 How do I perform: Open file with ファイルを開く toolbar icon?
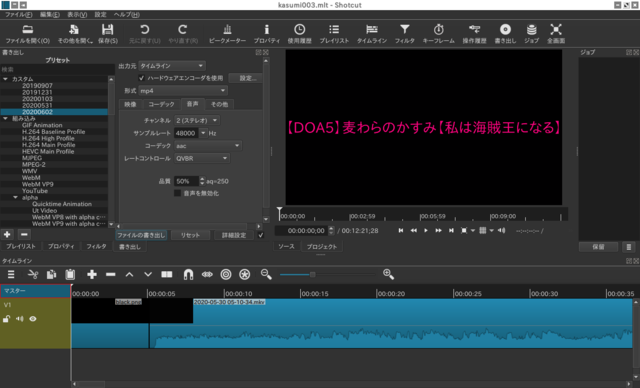pos(27,33)
